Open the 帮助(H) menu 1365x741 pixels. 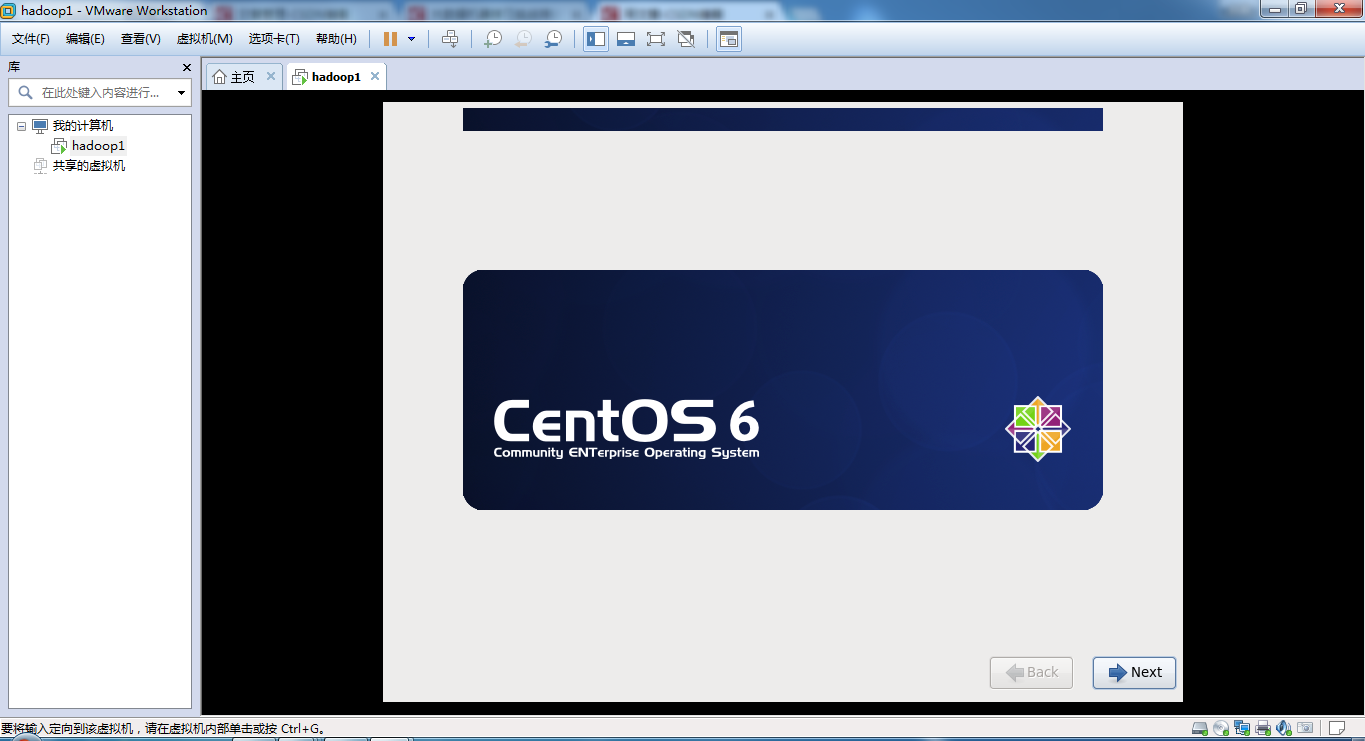point(336,39)
